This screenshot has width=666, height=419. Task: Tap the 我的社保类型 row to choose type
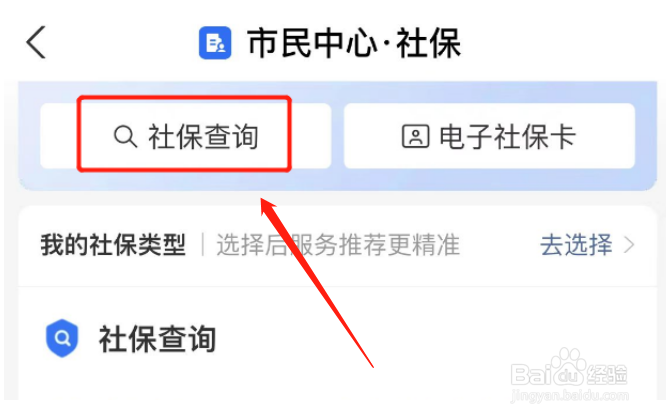tap(338, 245)
